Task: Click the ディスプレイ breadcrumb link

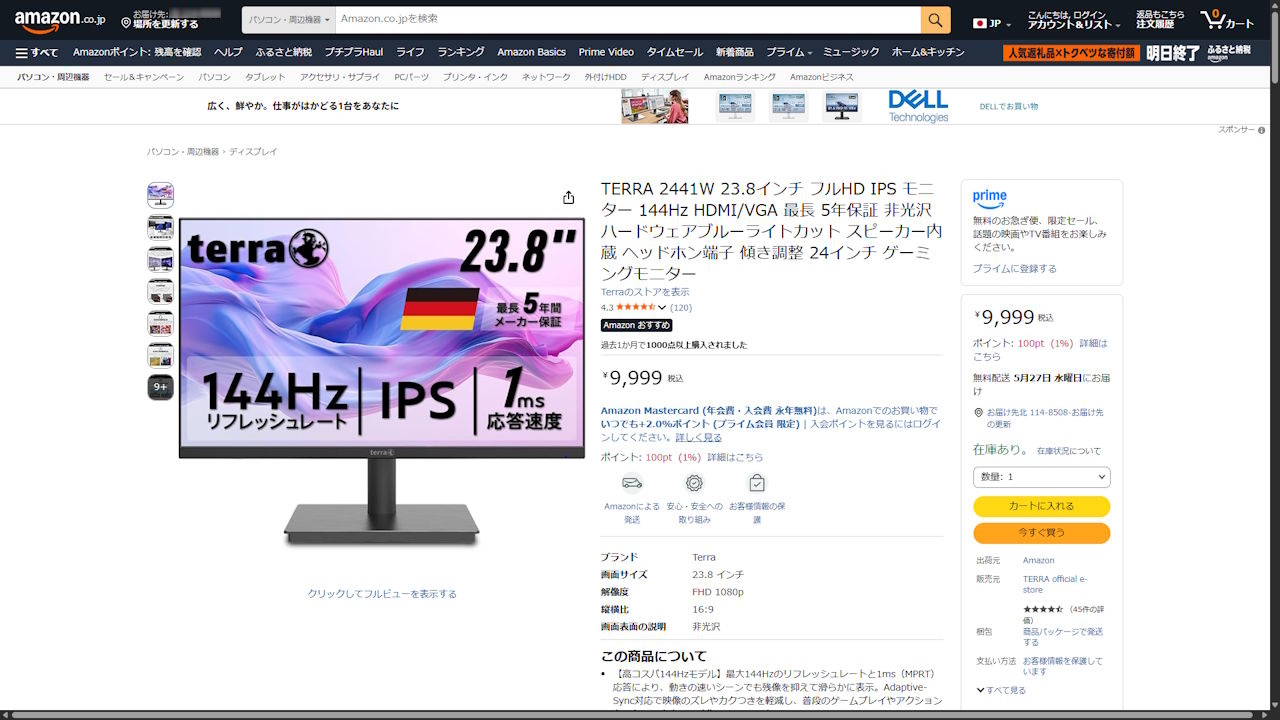Action: (x=253, y=152)
